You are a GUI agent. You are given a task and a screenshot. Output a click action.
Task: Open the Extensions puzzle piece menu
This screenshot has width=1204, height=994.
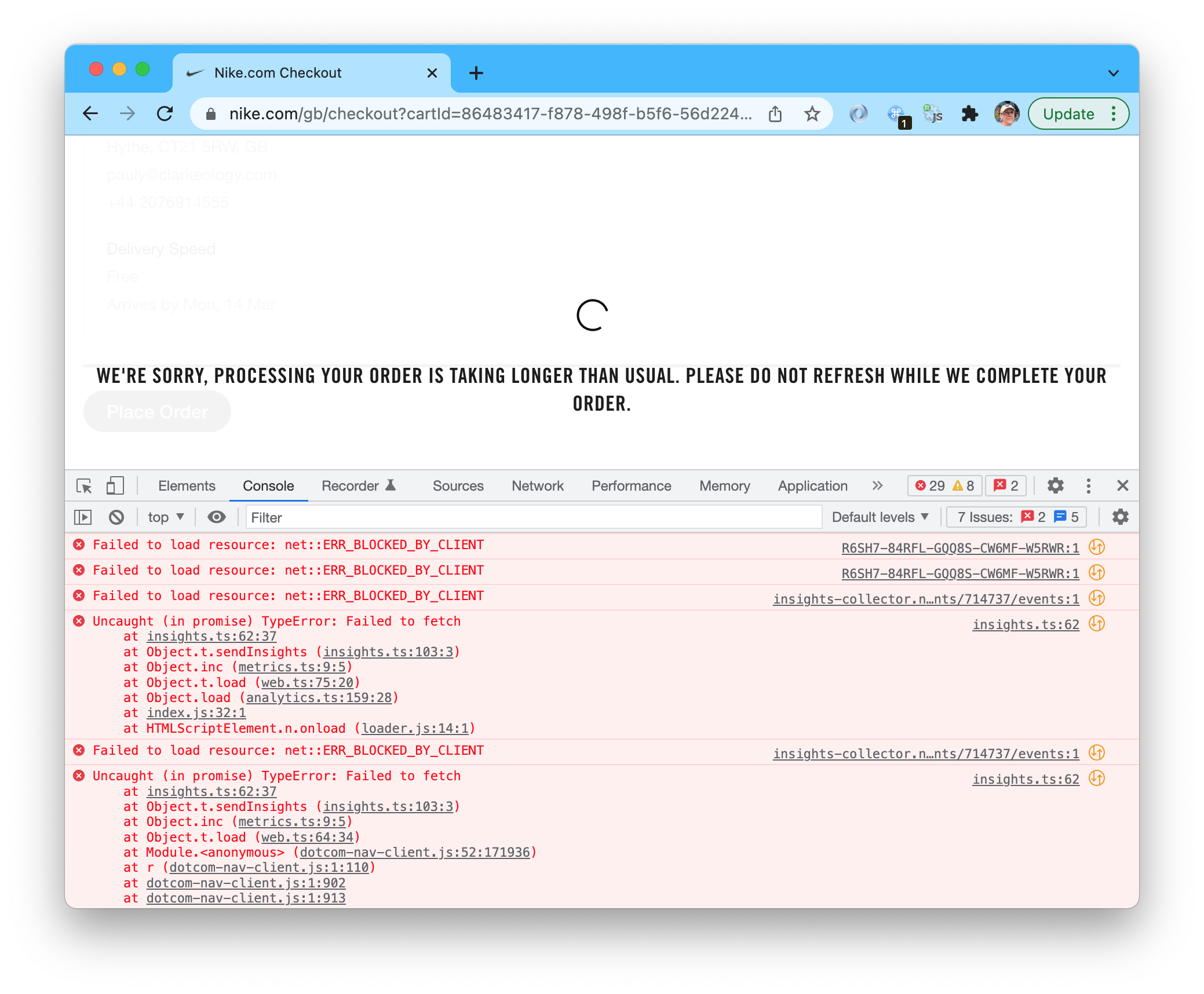(x=970, y=114)
